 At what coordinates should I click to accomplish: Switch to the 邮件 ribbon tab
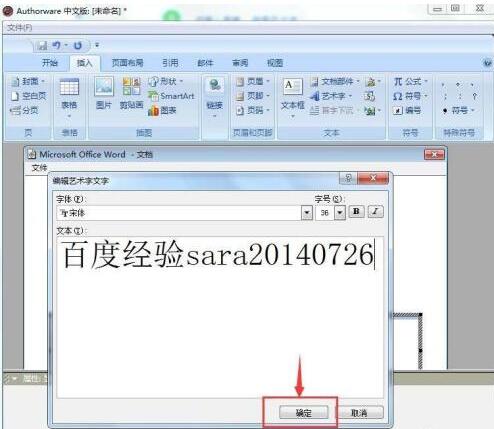pyautogui.click(x=205, y=62)
